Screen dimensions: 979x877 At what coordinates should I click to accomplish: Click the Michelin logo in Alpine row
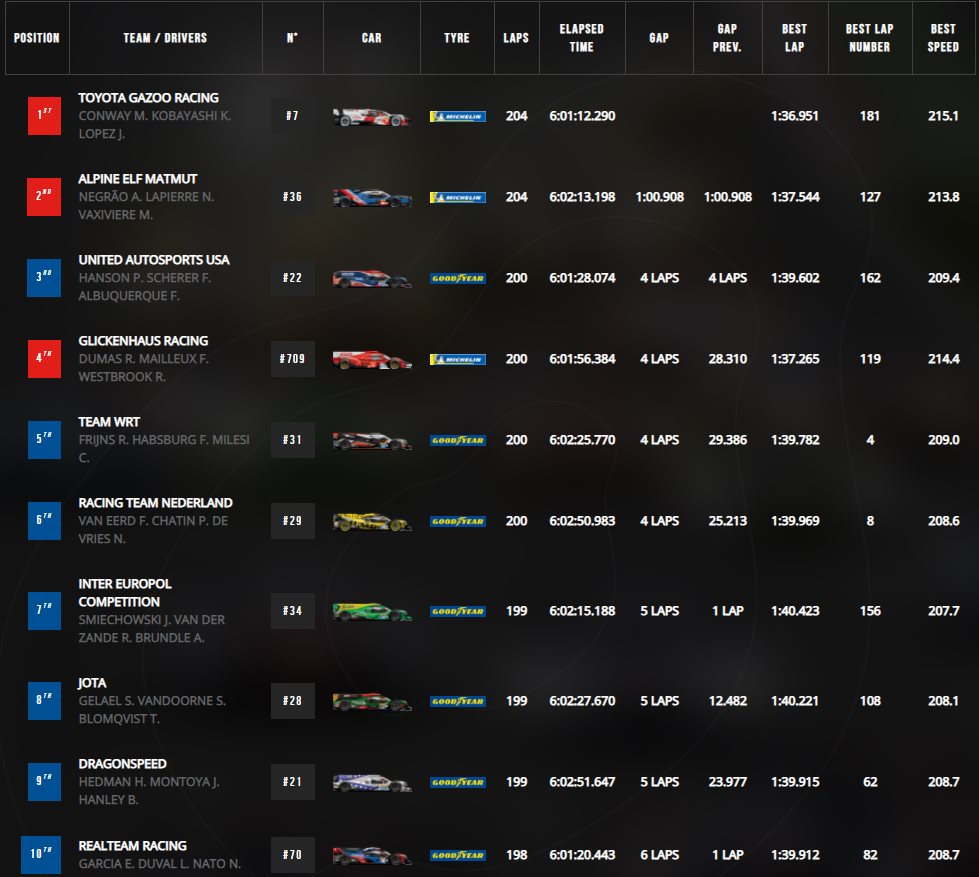click(458, 197)
